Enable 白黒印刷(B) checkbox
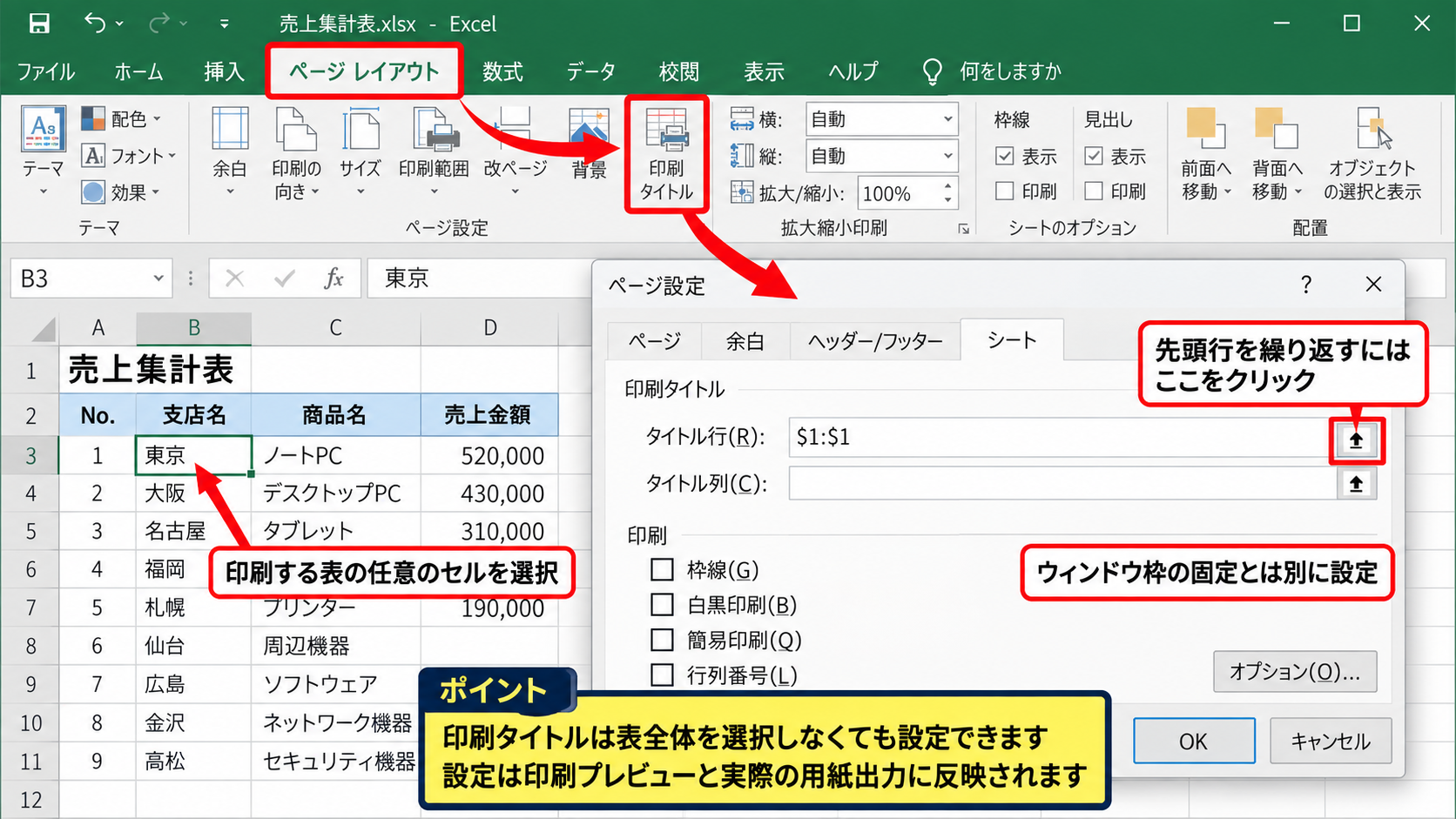 662,605
